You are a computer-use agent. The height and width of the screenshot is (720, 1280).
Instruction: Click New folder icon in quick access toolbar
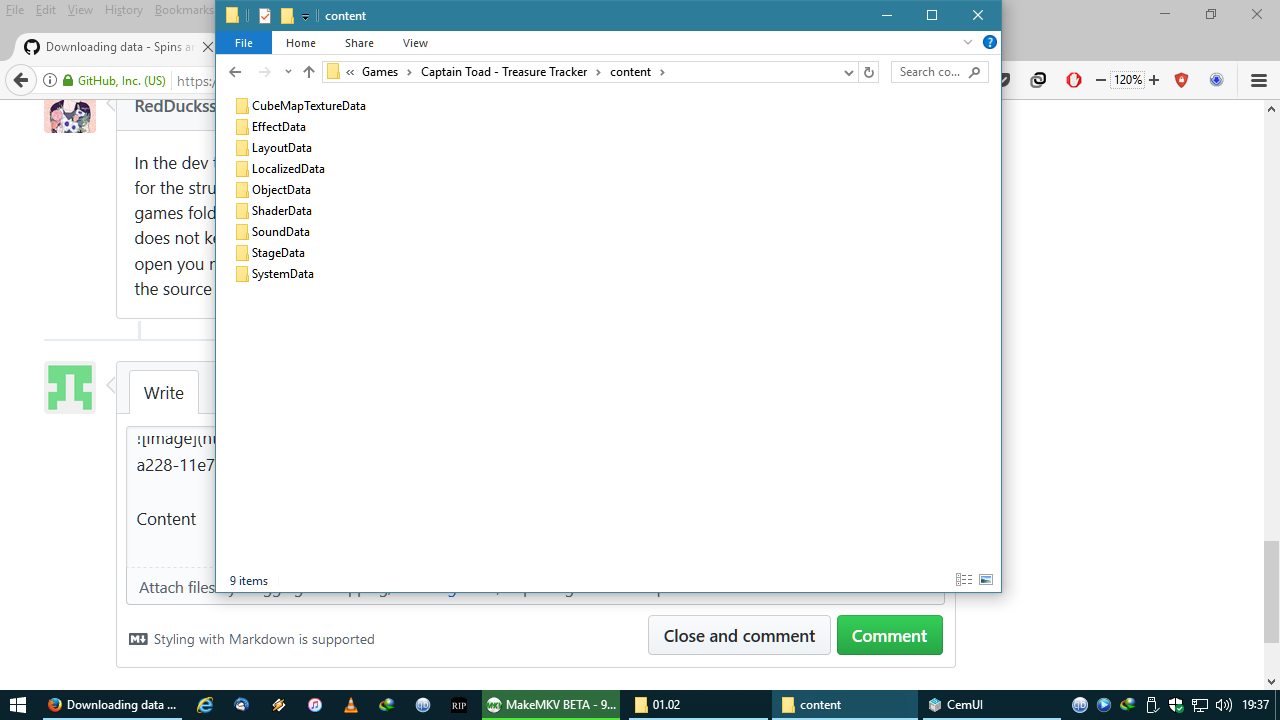tap(287, 16)
